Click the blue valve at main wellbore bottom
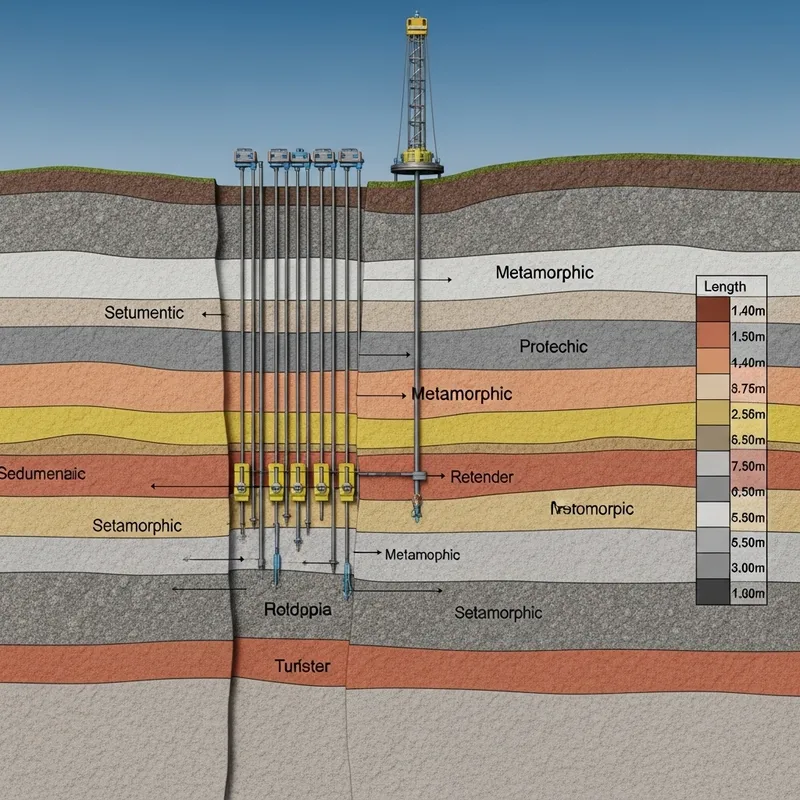Screen dimensions: 800x800 pyautogui.click(x=417, y=508)
